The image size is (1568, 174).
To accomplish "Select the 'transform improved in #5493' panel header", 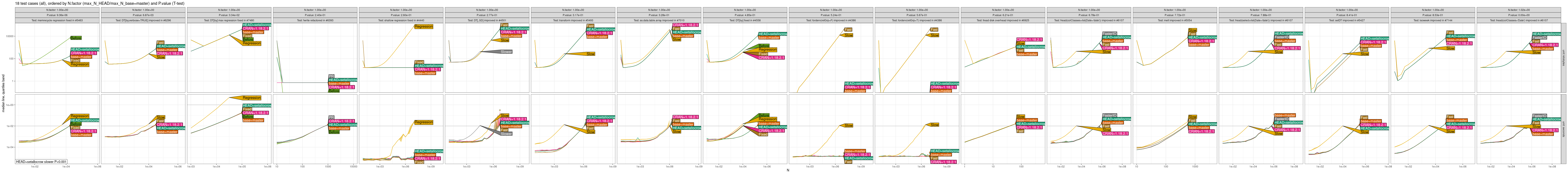I will (x=573, y=20).
